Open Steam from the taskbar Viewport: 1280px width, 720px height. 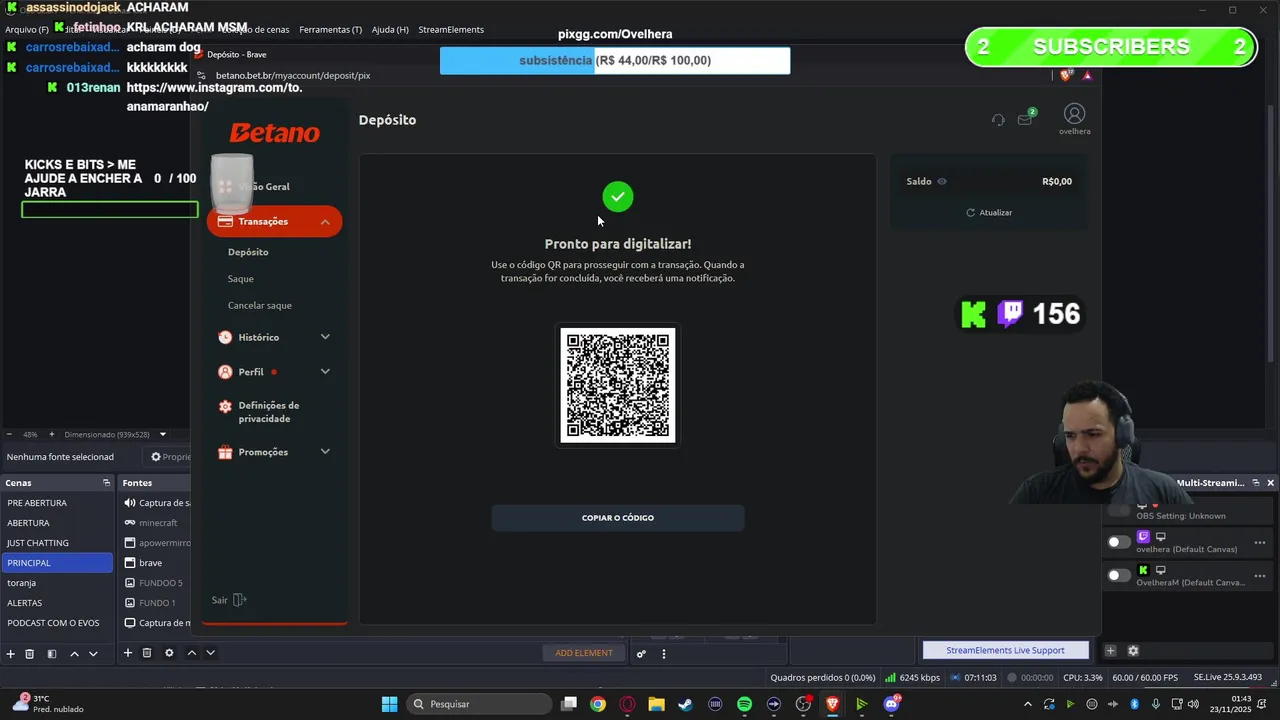(685, 704)
